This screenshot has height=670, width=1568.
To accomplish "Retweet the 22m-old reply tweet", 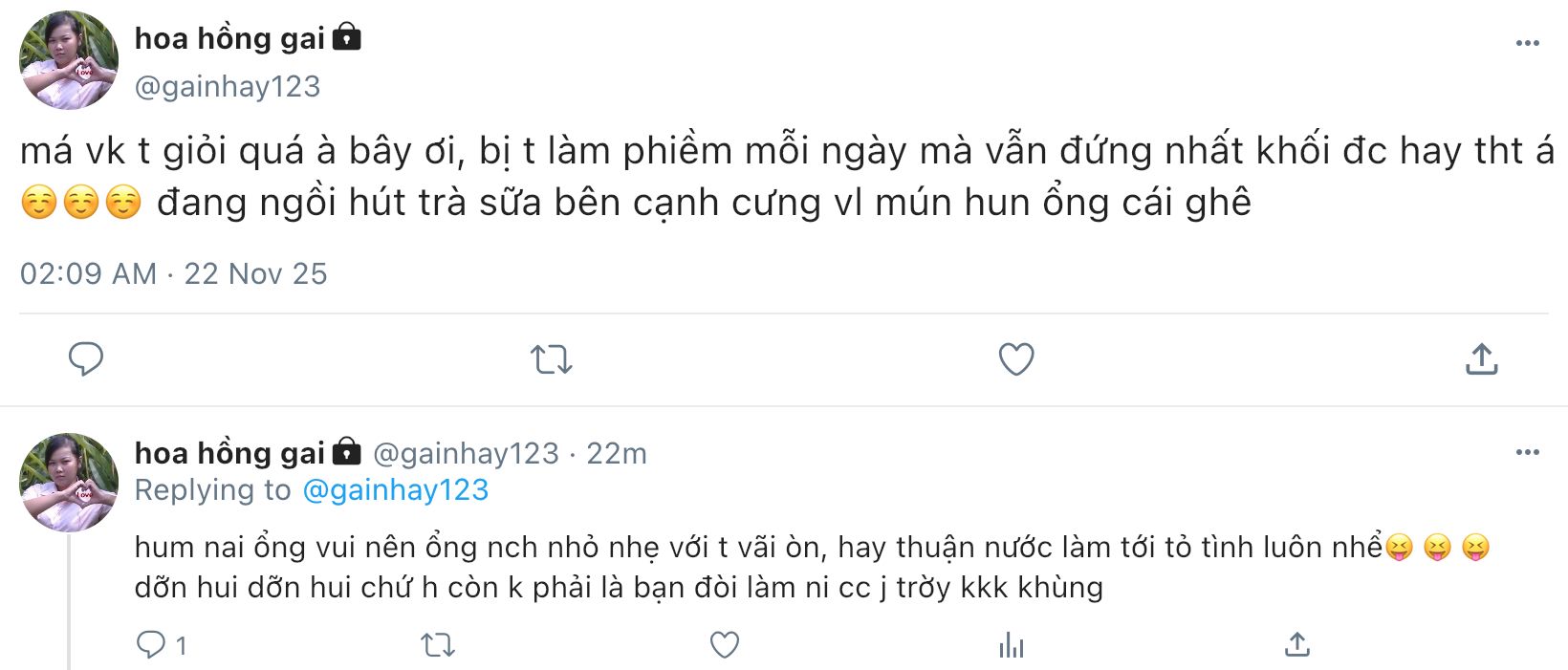I will coord(438,645).
